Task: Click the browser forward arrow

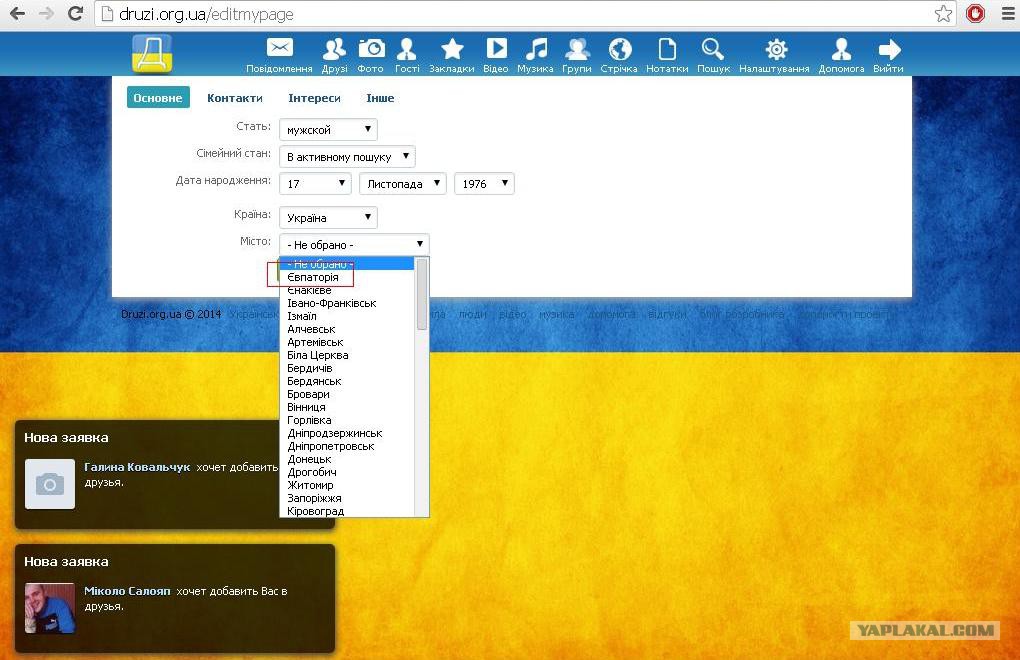Action: [46, 14]
